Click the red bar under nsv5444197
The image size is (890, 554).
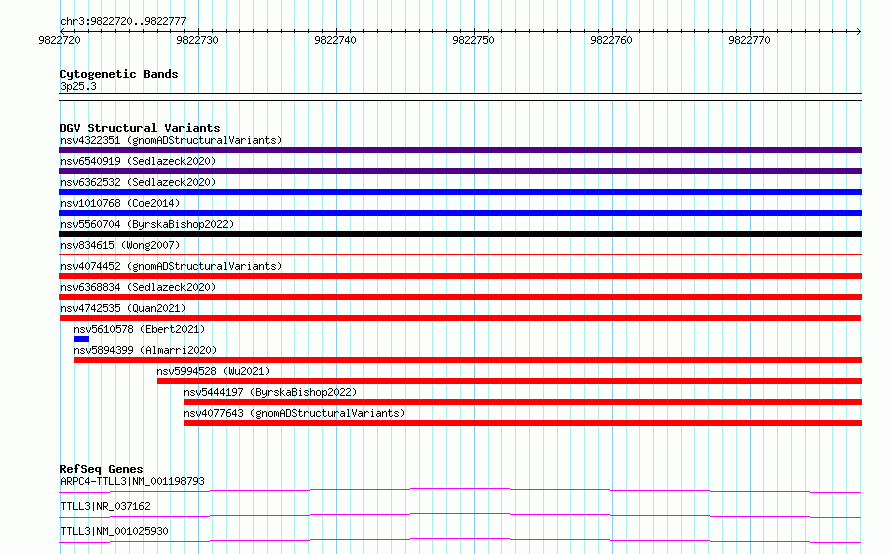(x=523, y=402)
